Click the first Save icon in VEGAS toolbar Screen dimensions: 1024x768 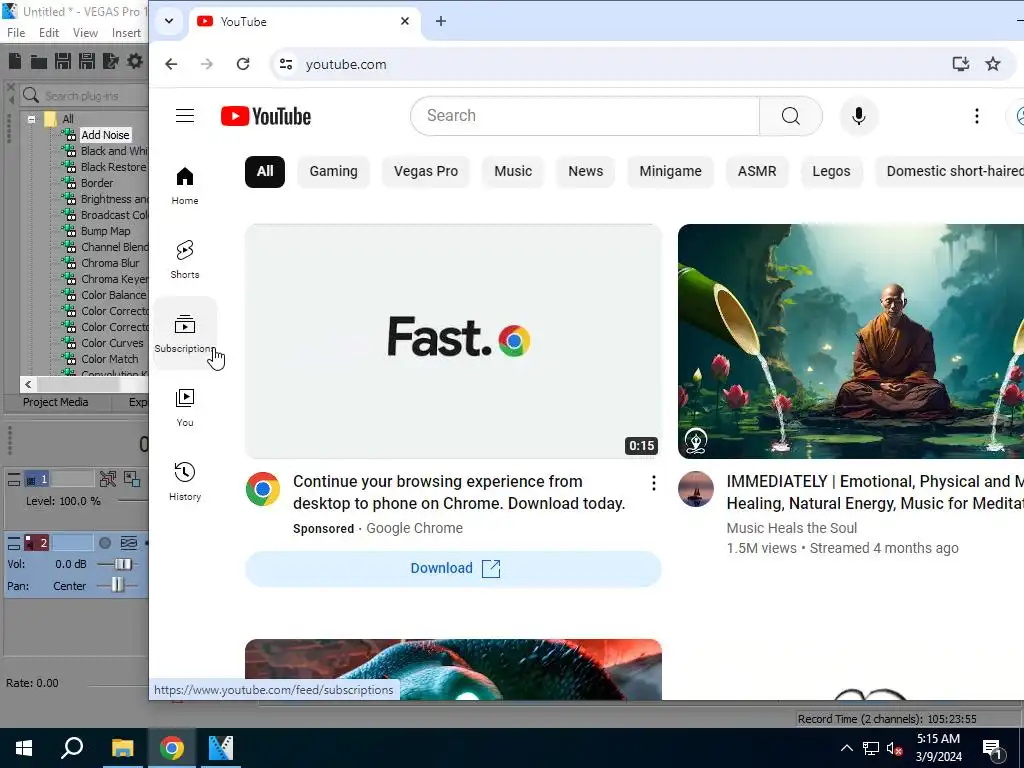point(63,61)
